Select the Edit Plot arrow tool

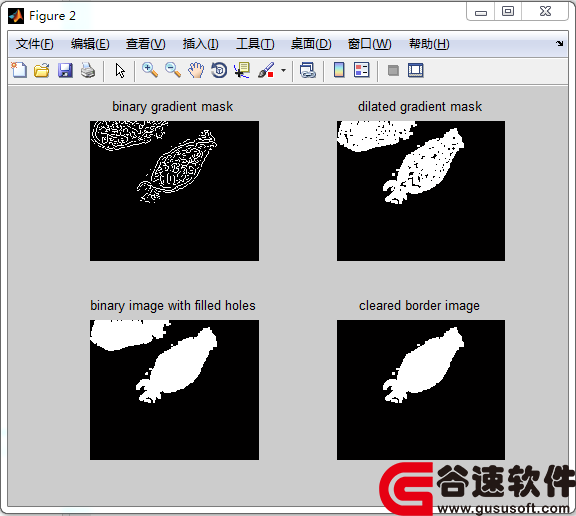coord(120,70)
